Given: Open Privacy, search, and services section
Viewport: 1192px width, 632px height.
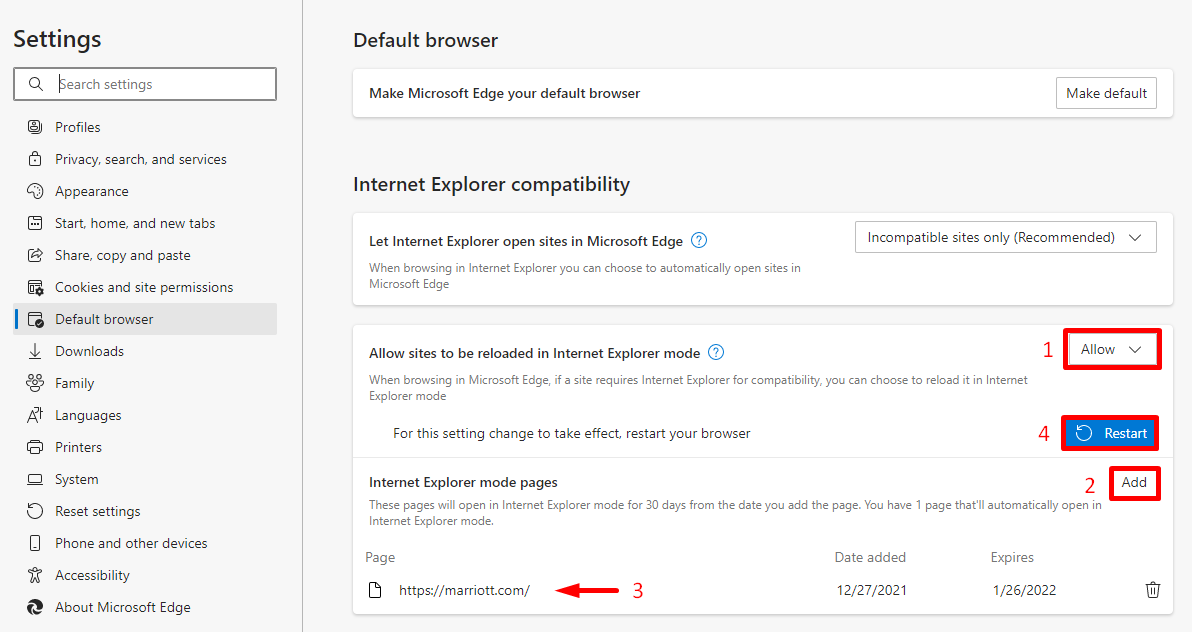Looking at the screenshot, I should 145,159.
